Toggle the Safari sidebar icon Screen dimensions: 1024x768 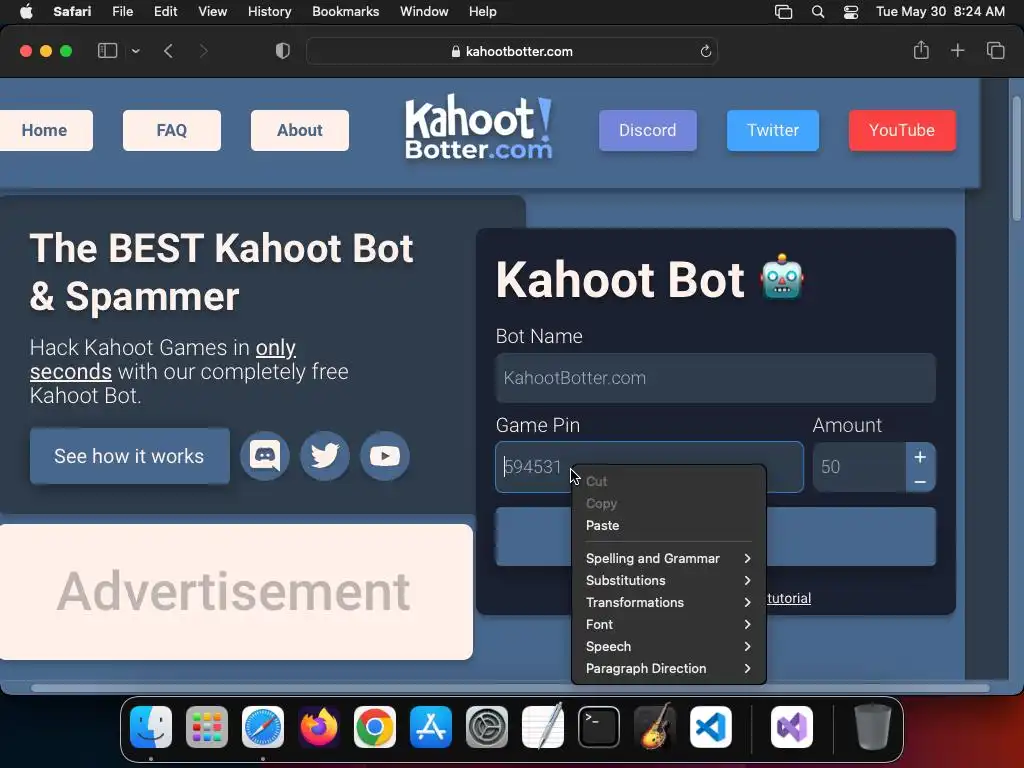[x=107, y=51]
